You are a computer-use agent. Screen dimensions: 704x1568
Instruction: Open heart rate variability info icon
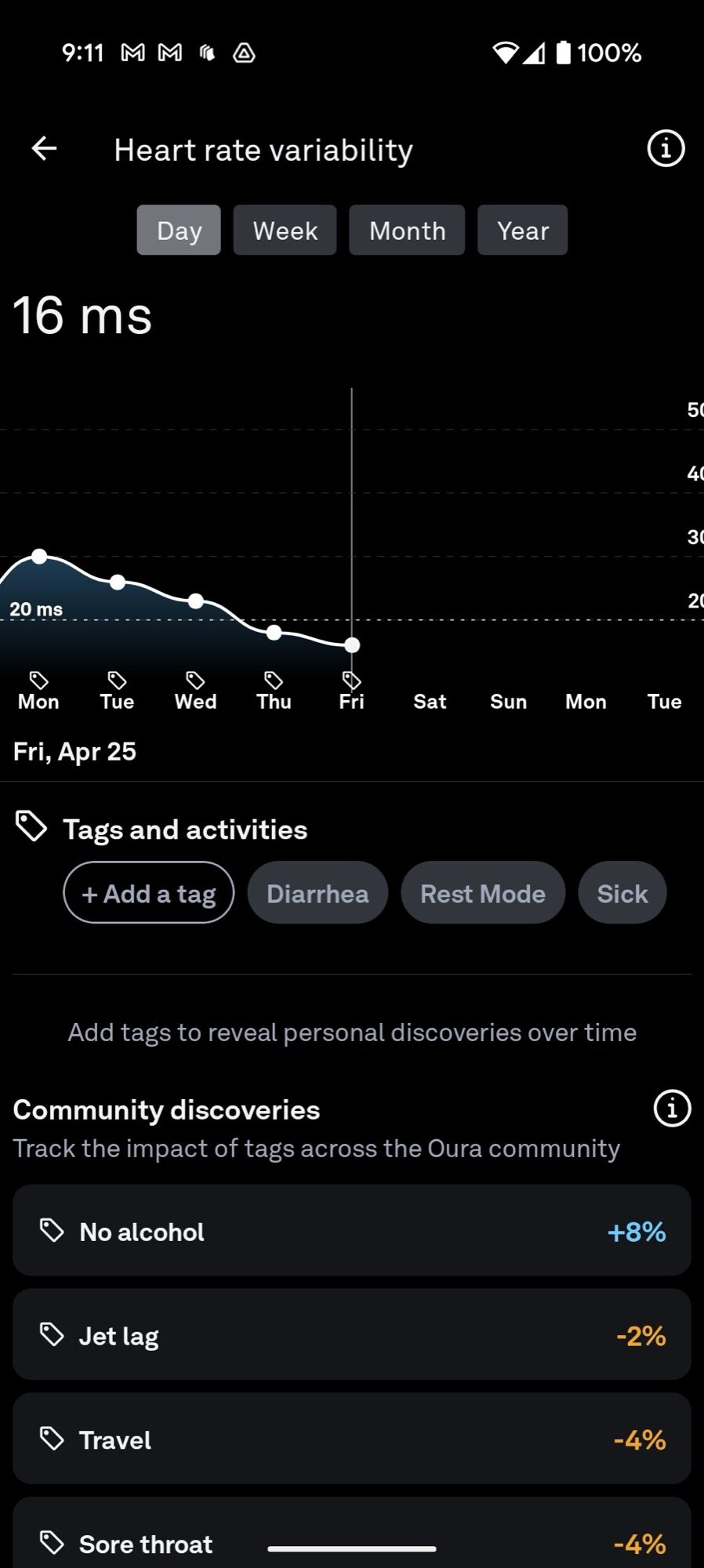tap(666, 149)
